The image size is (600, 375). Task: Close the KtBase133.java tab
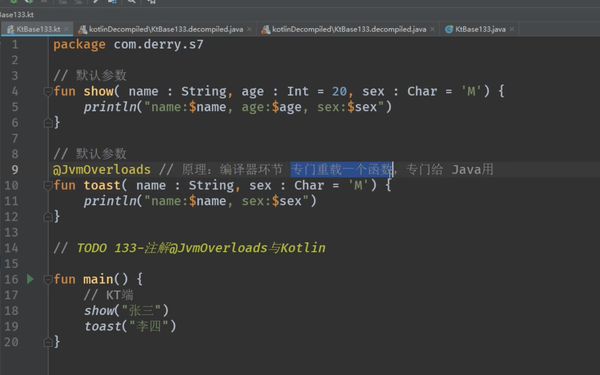(512, 29)
